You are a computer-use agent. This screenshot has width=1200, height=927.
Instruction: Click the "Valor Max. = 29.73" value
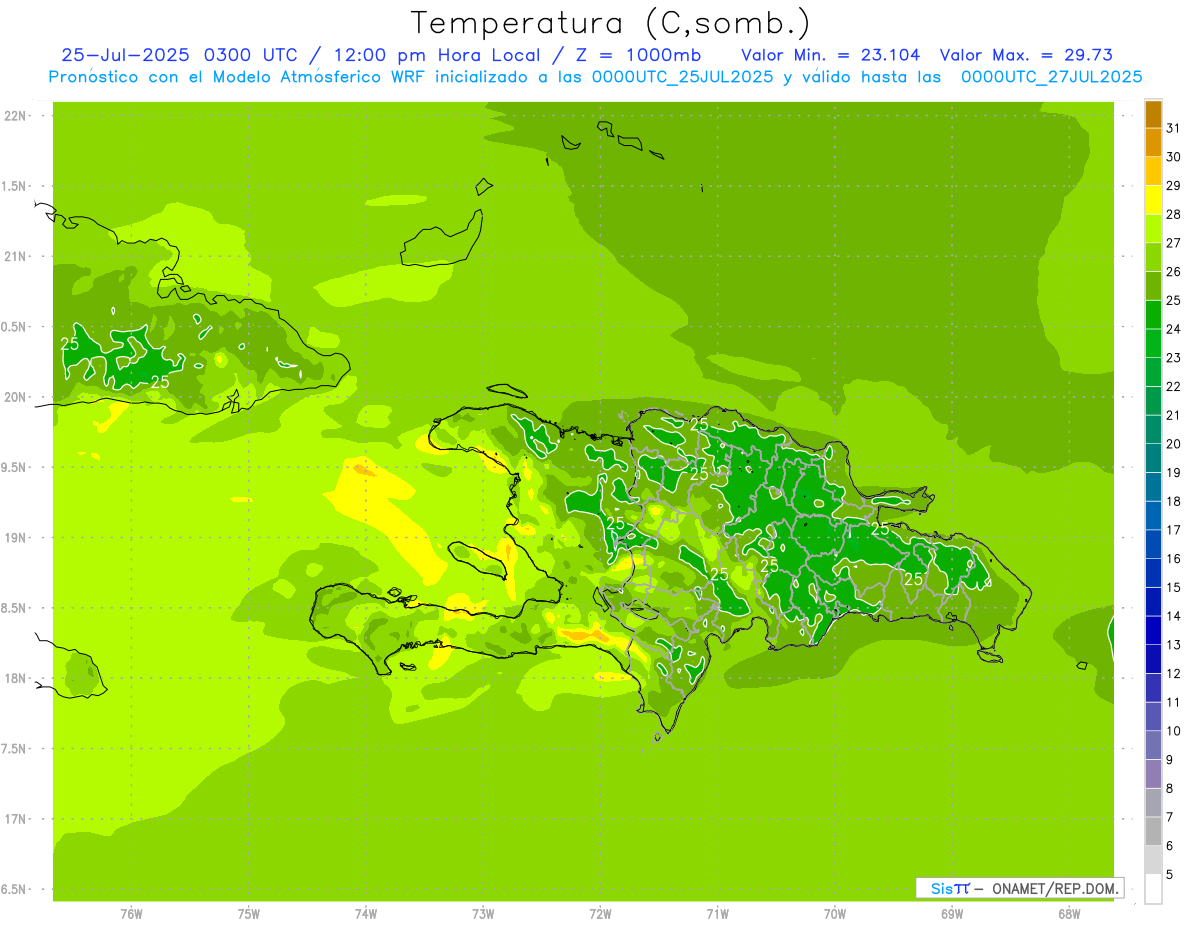pos(1026,55)
